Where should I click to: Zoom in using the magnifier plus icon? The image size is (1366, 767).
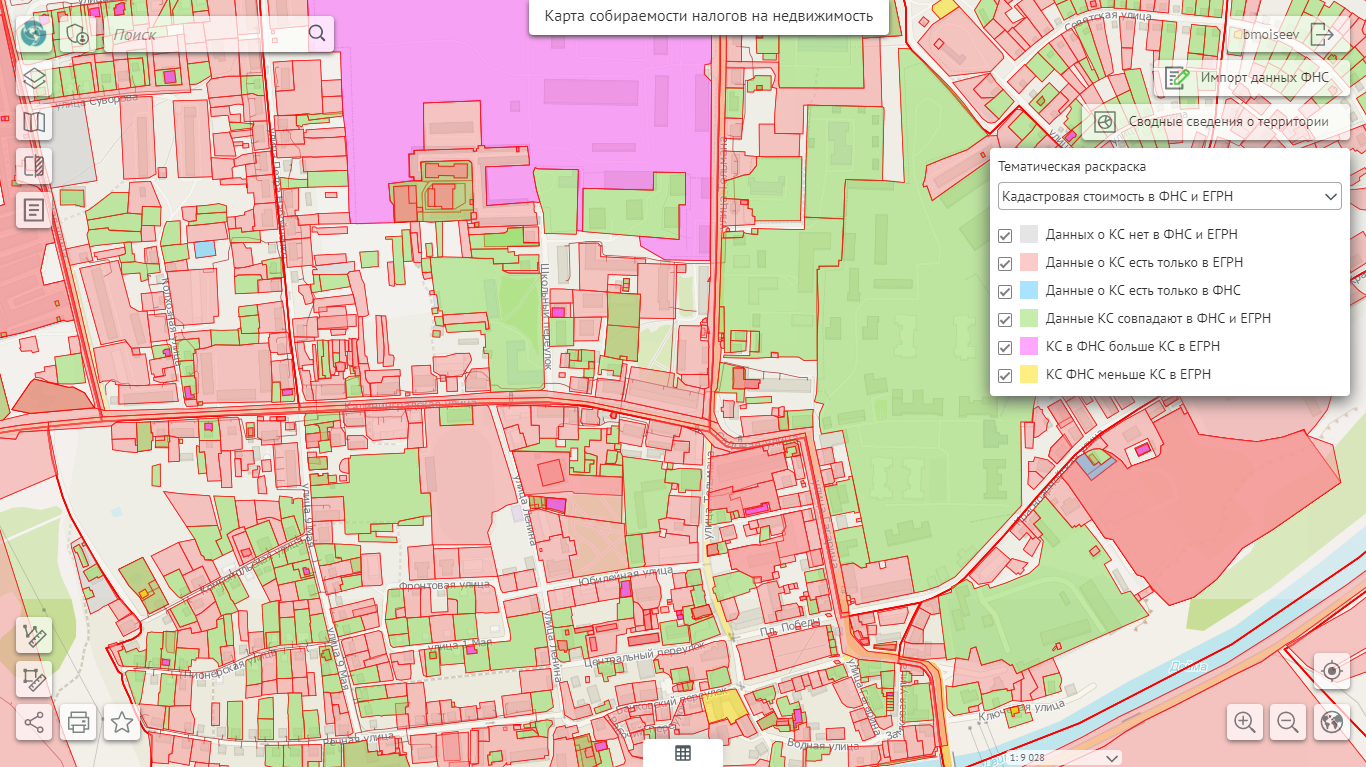(x=1245, y=721)
